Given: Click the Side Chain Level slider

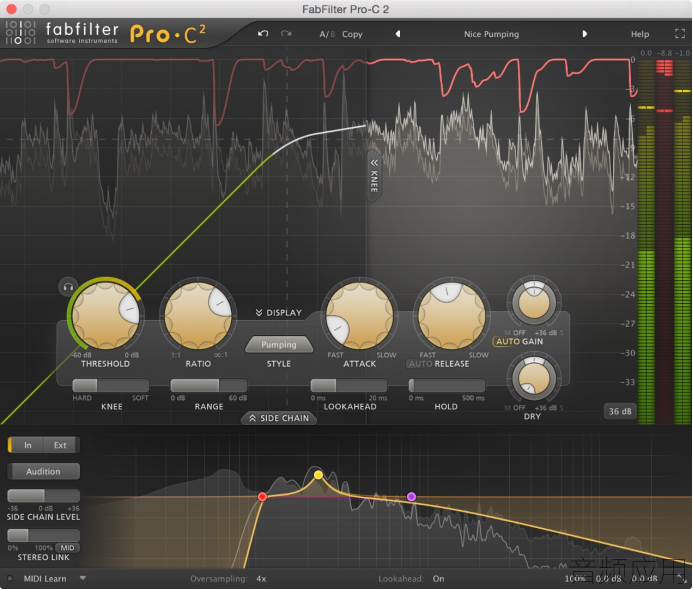Looking at the screenshot, I should [43, 495].
